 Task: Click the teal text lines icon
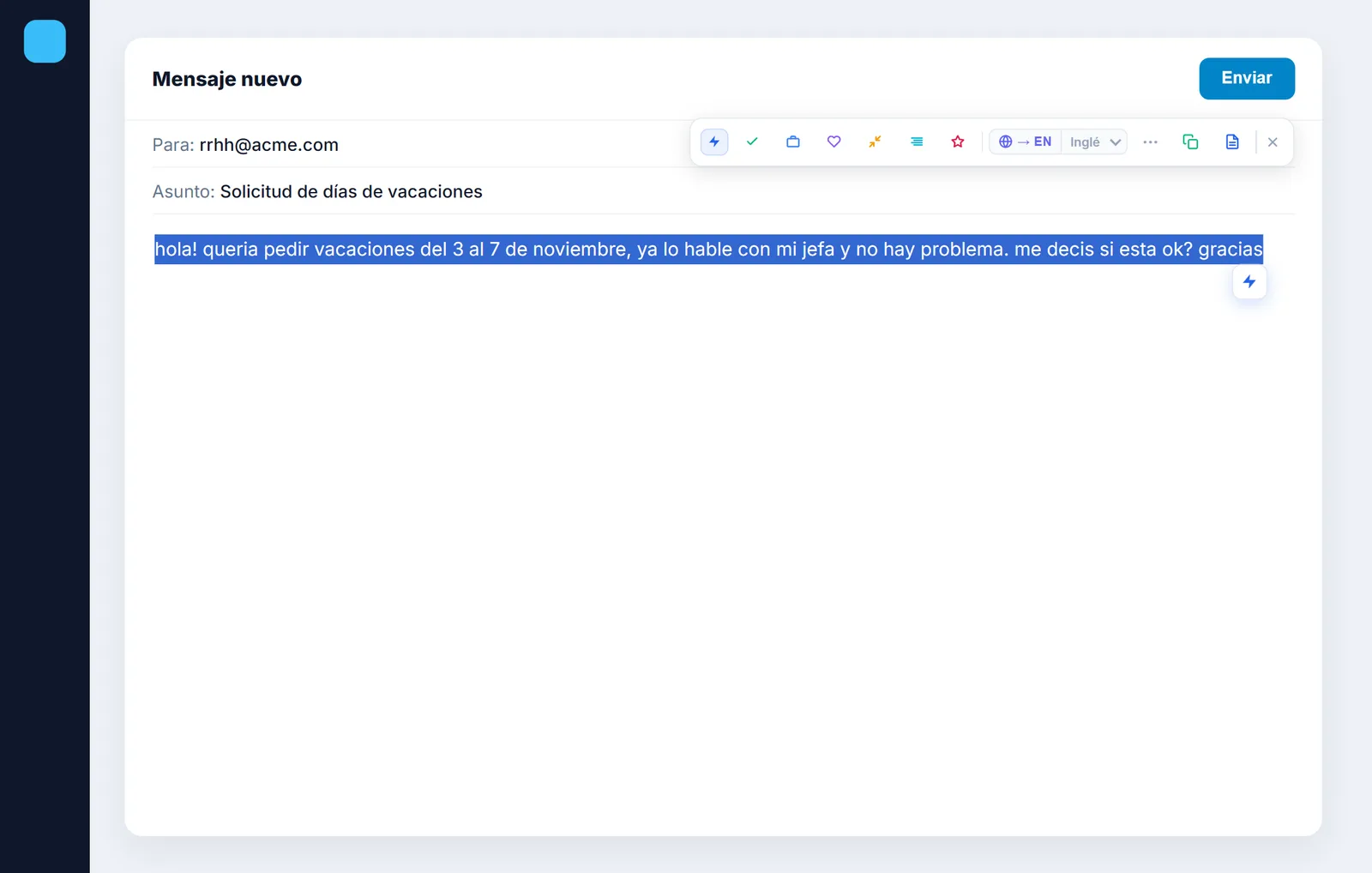click(x=917, y=141)
